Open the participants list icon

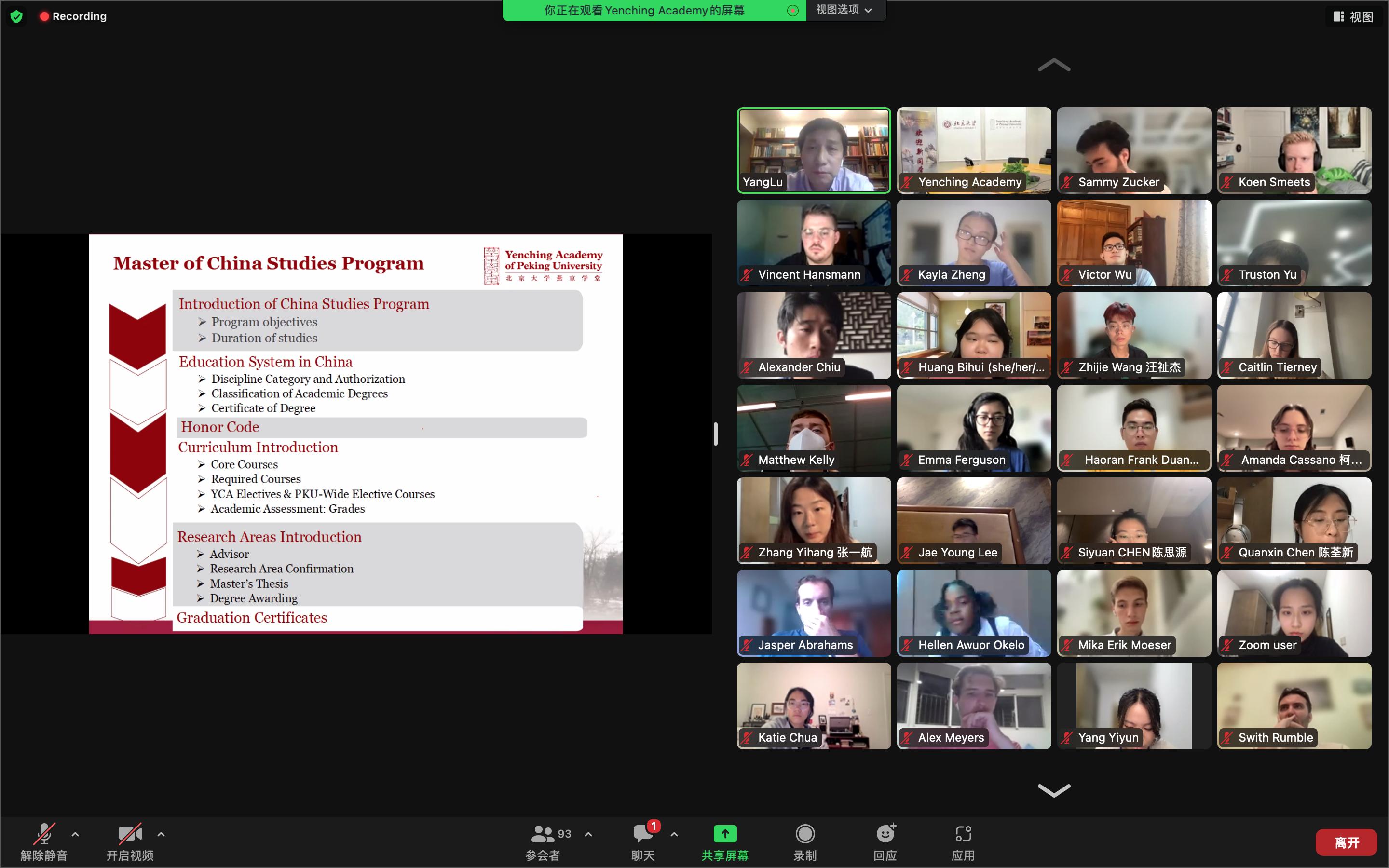coord(543,834)
